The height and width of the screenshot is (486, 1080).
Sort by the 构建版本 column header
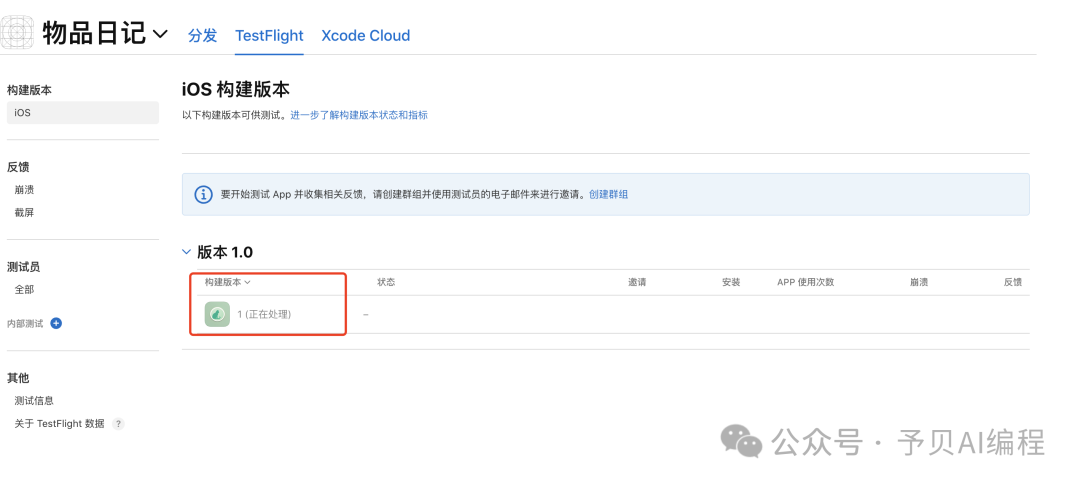pyautogui.click(x=227, y=282)
